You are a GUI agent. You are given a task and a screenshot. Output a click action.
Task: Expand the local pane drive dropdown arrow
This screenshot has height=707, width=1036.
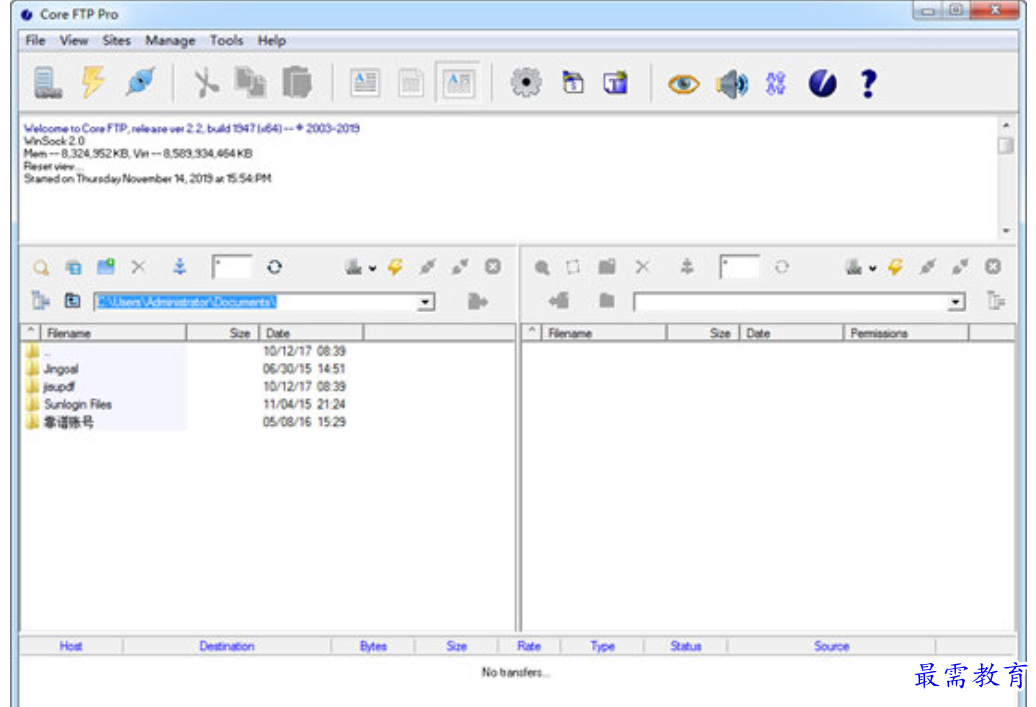point(373,268)
